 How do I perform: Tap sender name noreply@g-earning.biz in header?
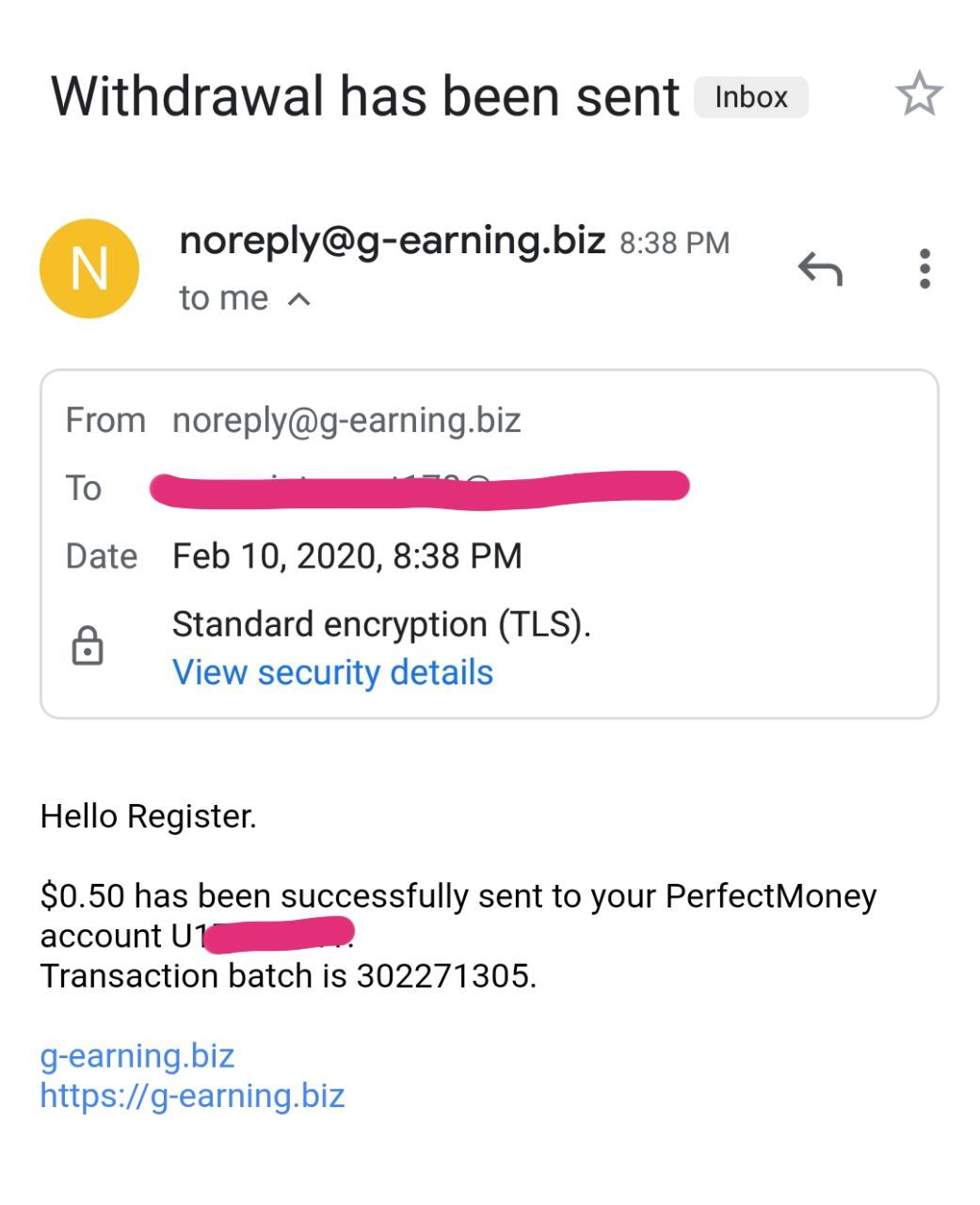point(392,241)
